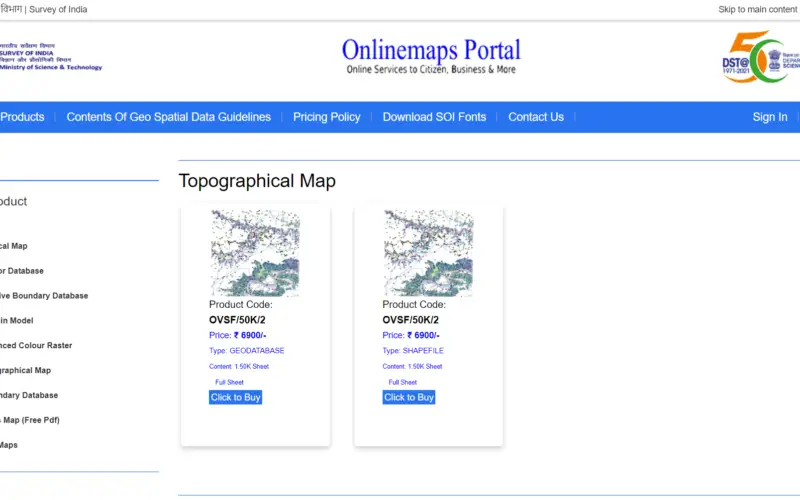Click the DST 50 years logo
This screenshot has height=500, width=800.
point(761,57)
